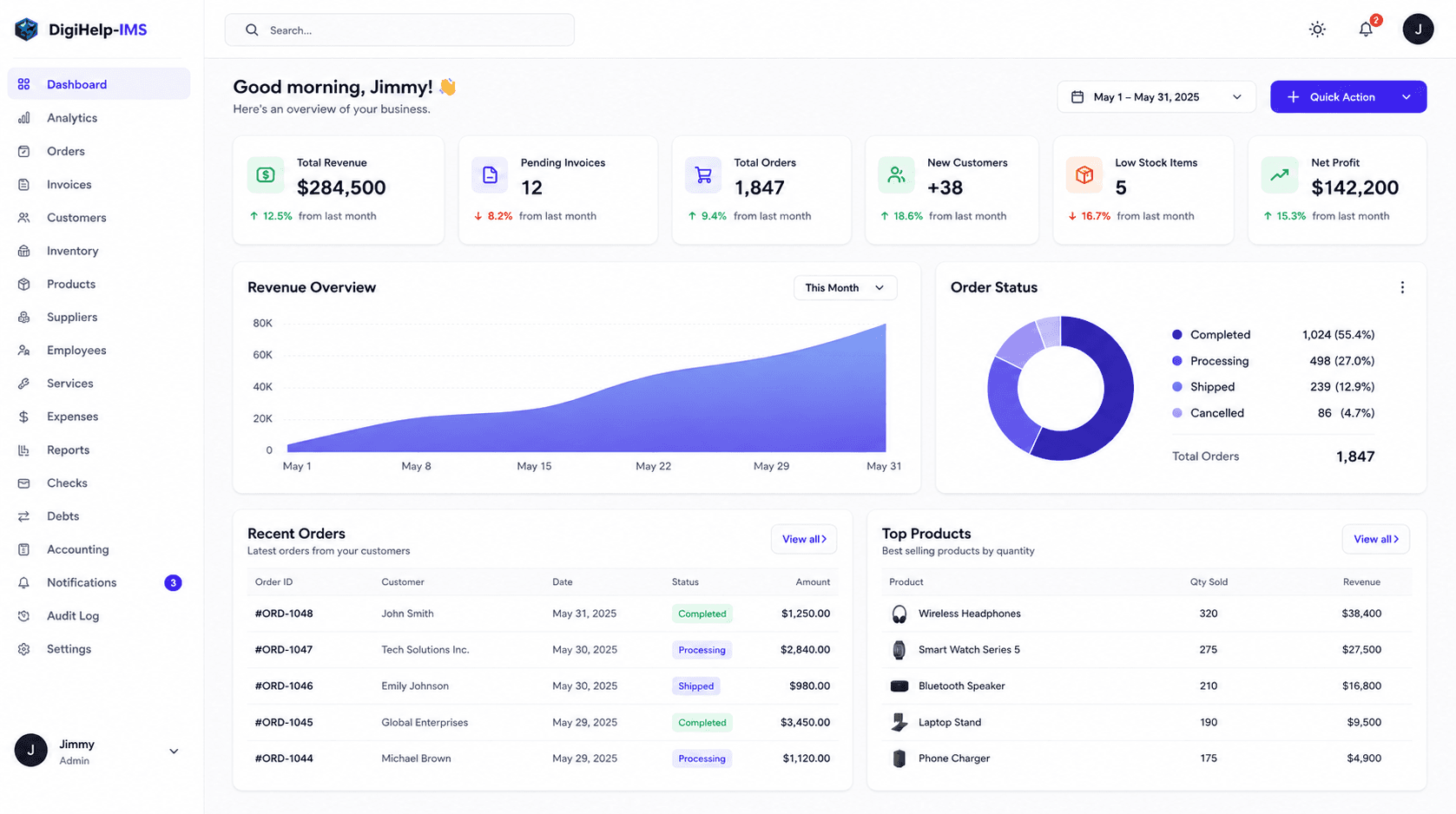This screenshot has width=1456, height=814.
Task: Click the Laptop Stand product icon
Action: coord(899,722)
